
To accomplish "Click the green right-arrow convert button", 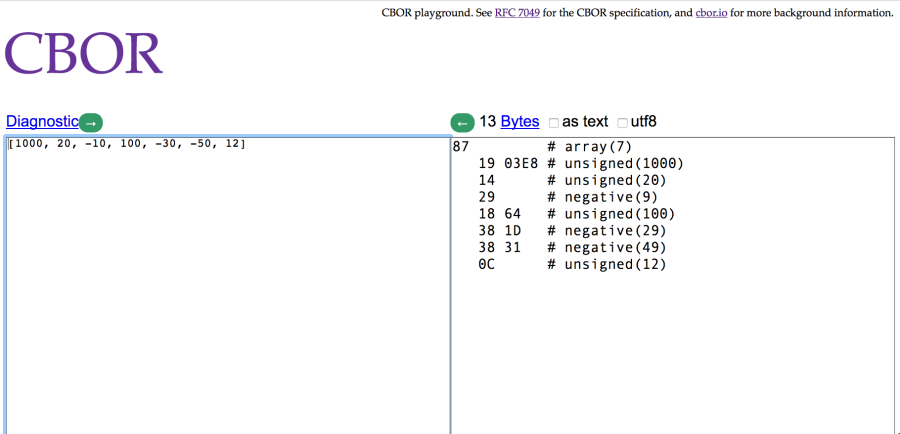I will (90, 122).
